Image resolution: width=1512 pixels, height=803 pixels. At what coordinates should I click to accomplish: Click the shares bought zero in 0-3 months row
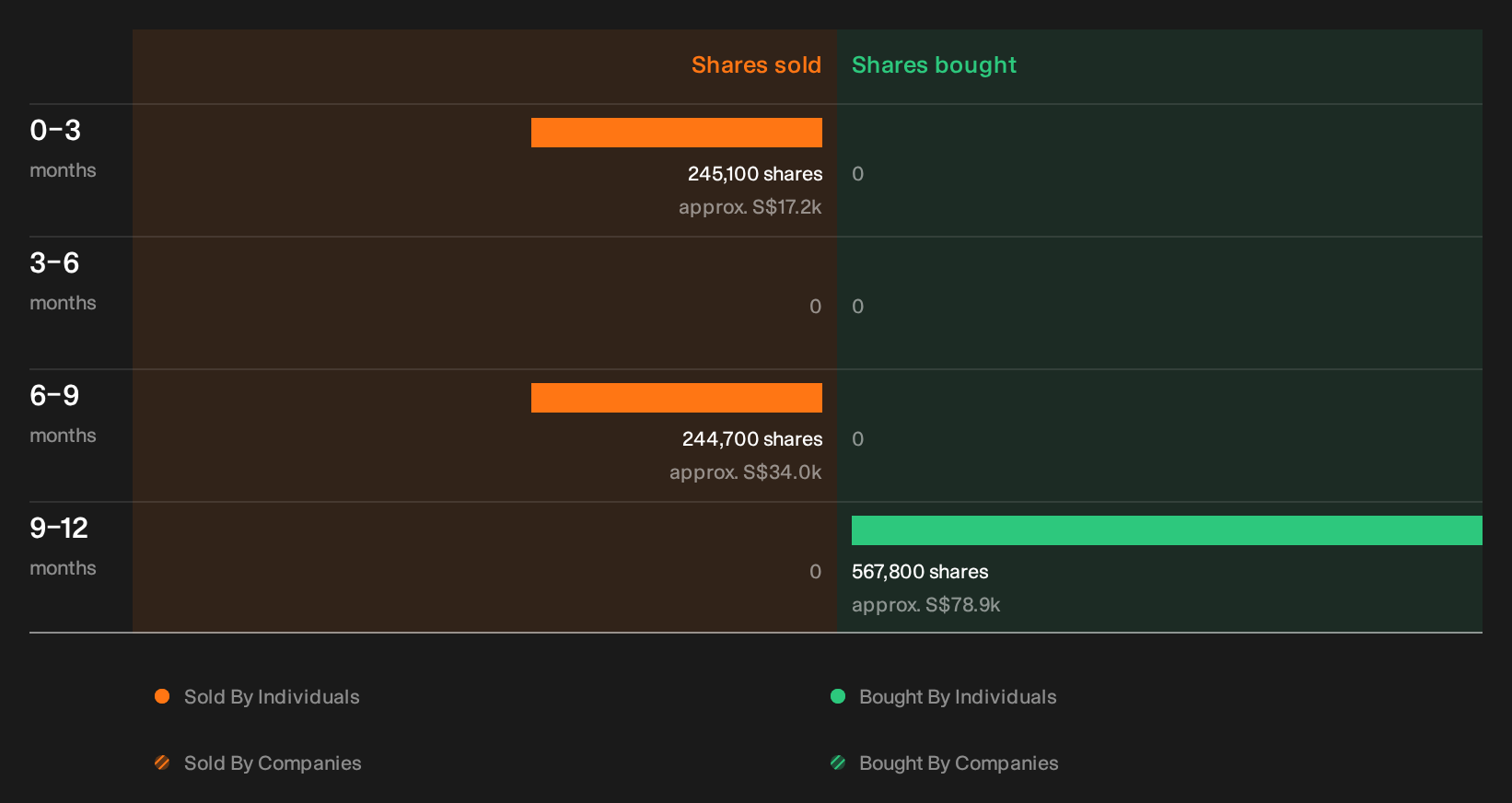(x=858, y=174)
